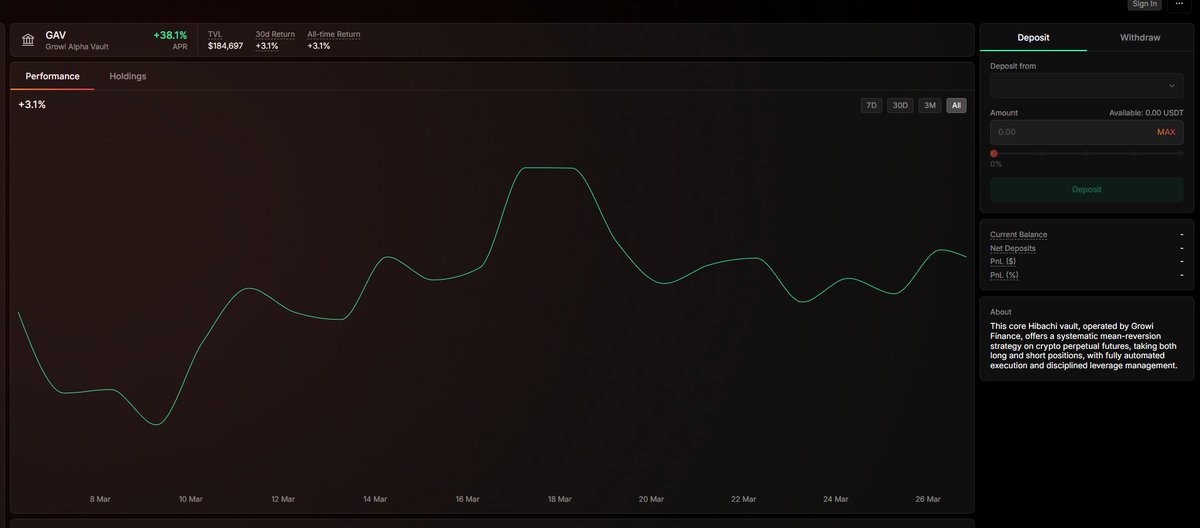Click the +3.1% chart return figure

(x=32, y=104)
